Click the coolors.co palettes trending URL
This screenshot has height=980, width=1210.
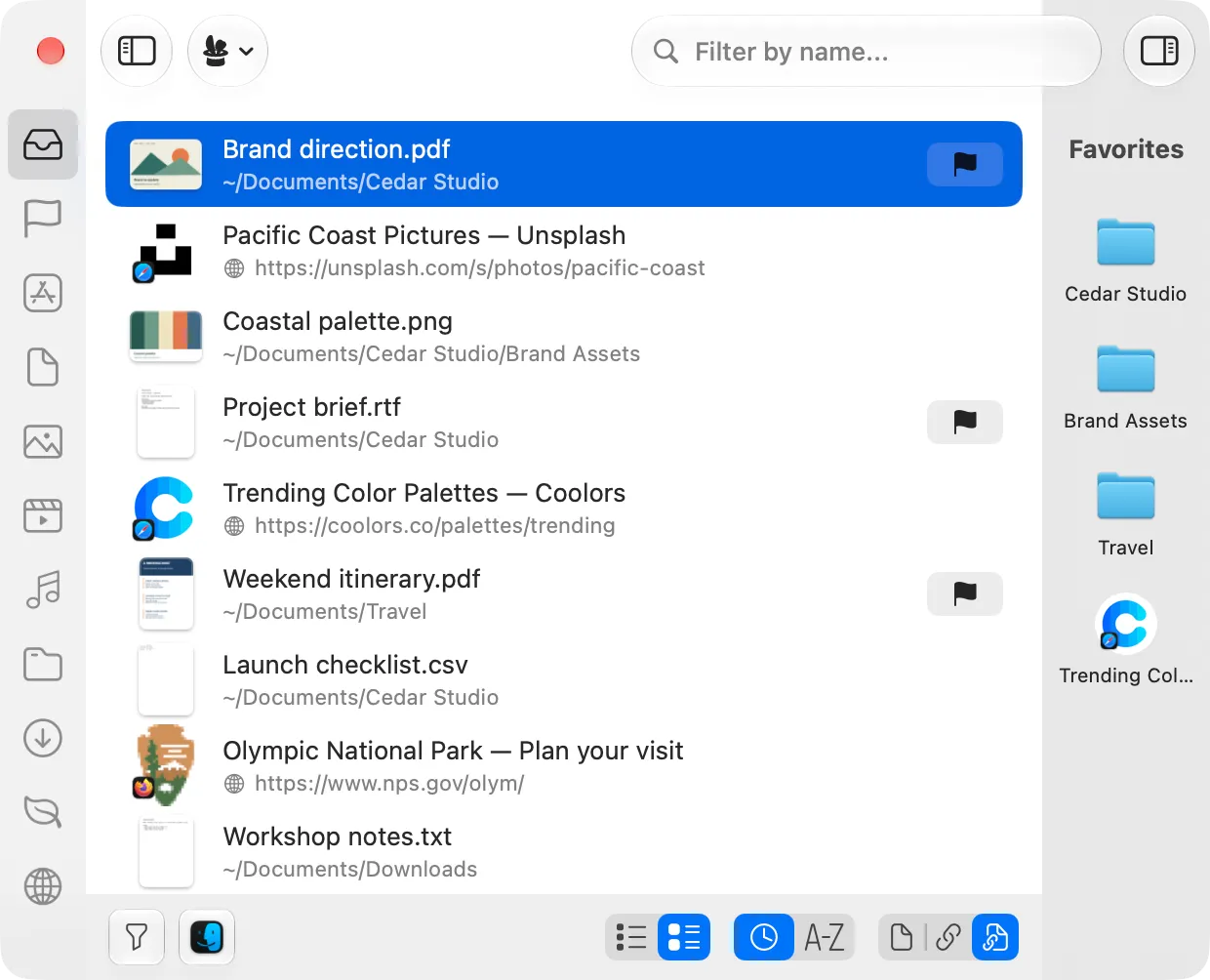point(434,525)
